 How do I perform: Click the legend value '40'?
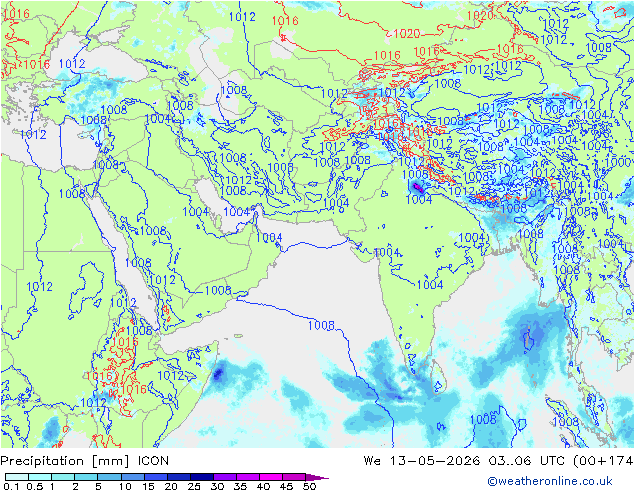pyautogui.click(x=263, y=486)
